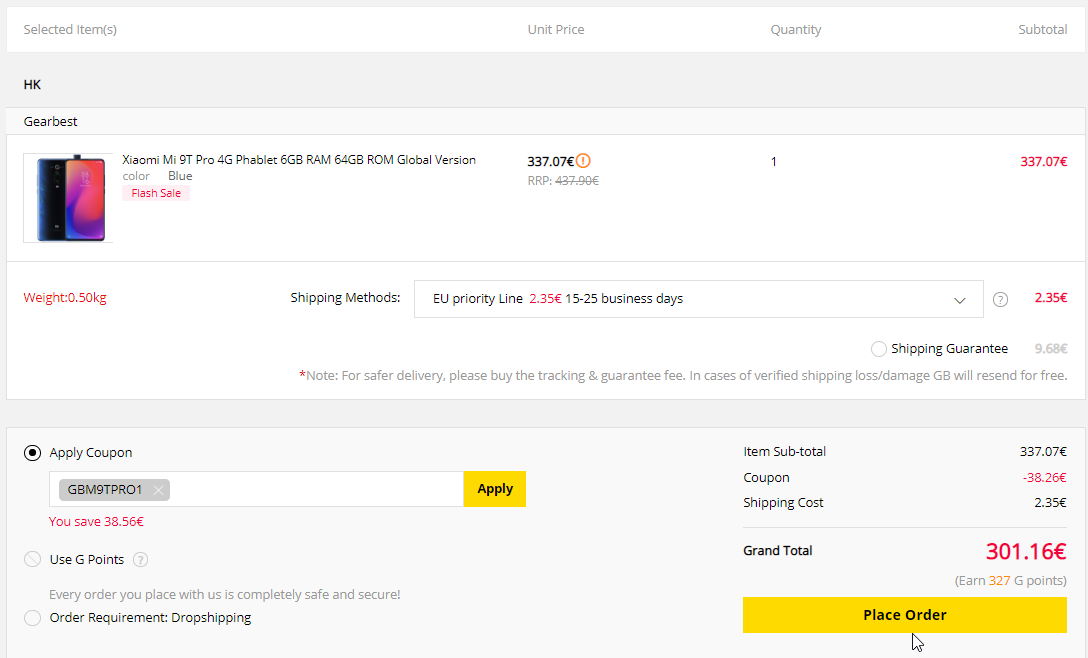
Task: Click the Grand Total amount 301.16€
Action: (x=1026, y=551)
